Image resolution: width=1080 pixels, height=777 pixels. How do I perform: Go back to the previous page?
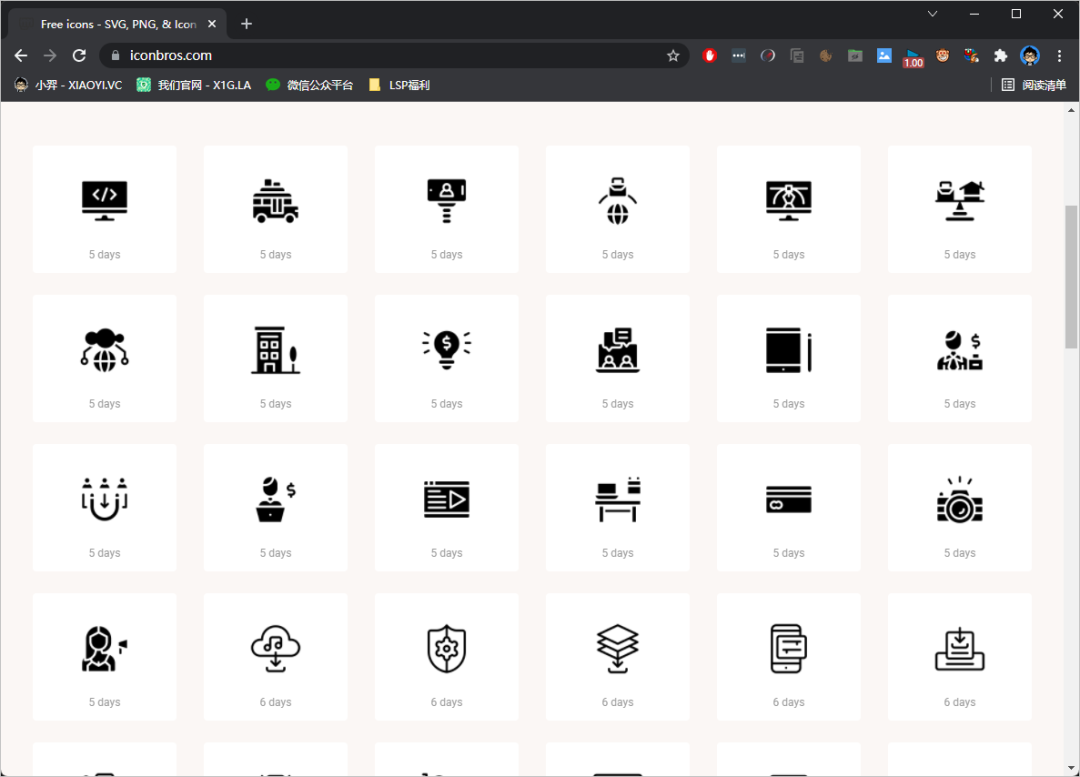(21, 56)
